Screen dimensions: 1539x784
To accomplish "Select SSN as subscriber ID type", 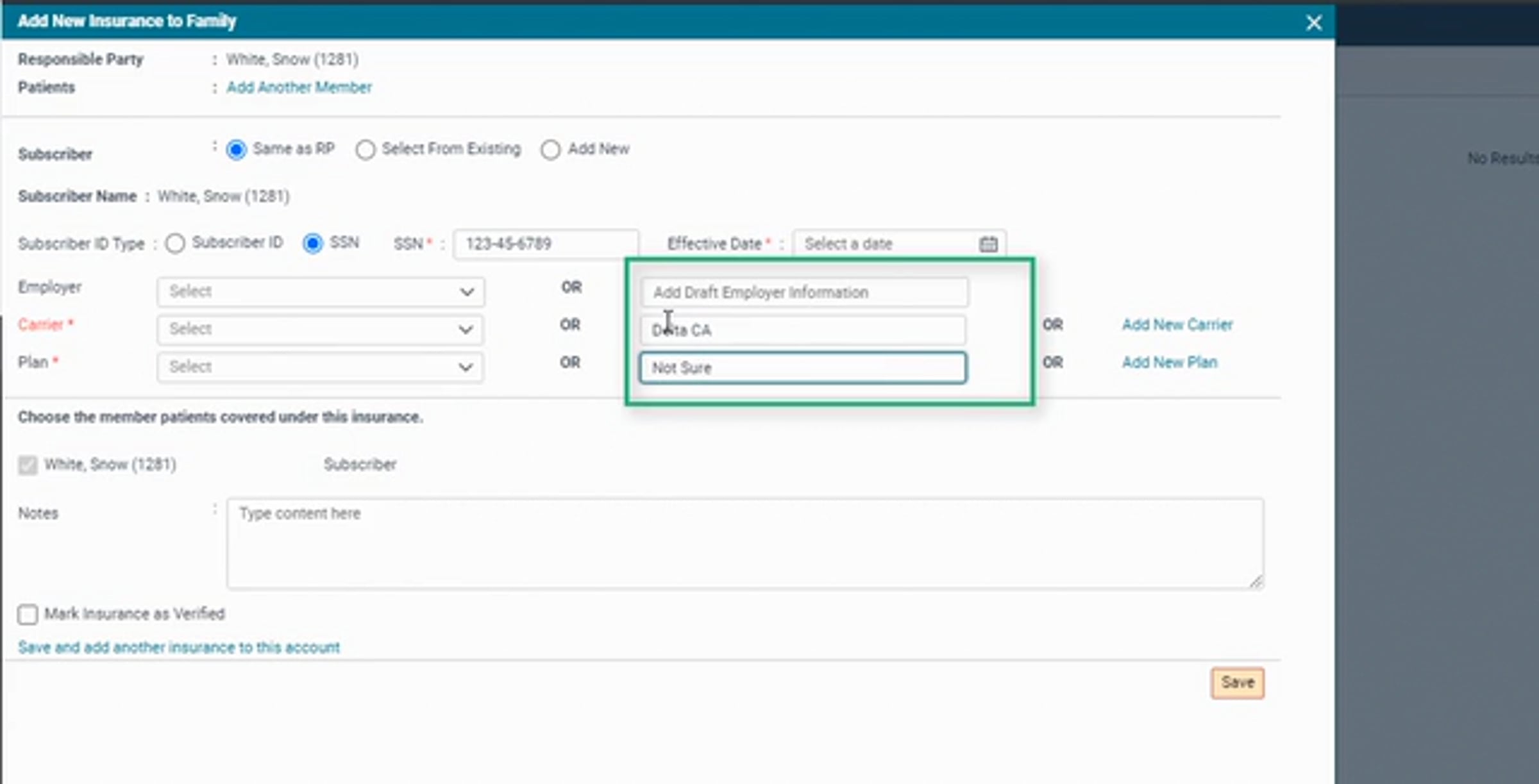I will coord(313,244).
